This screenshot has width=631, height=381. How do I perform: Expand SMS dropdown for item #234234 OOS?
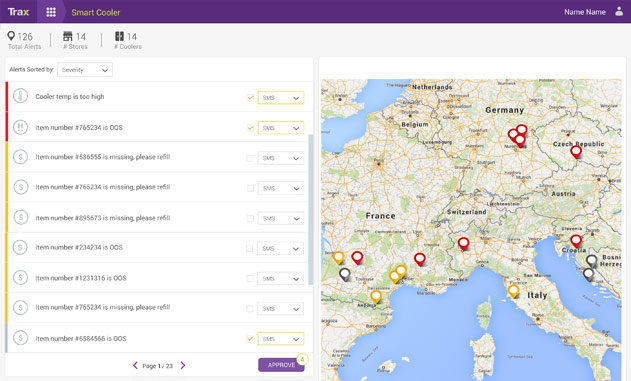tap(280, 249)
